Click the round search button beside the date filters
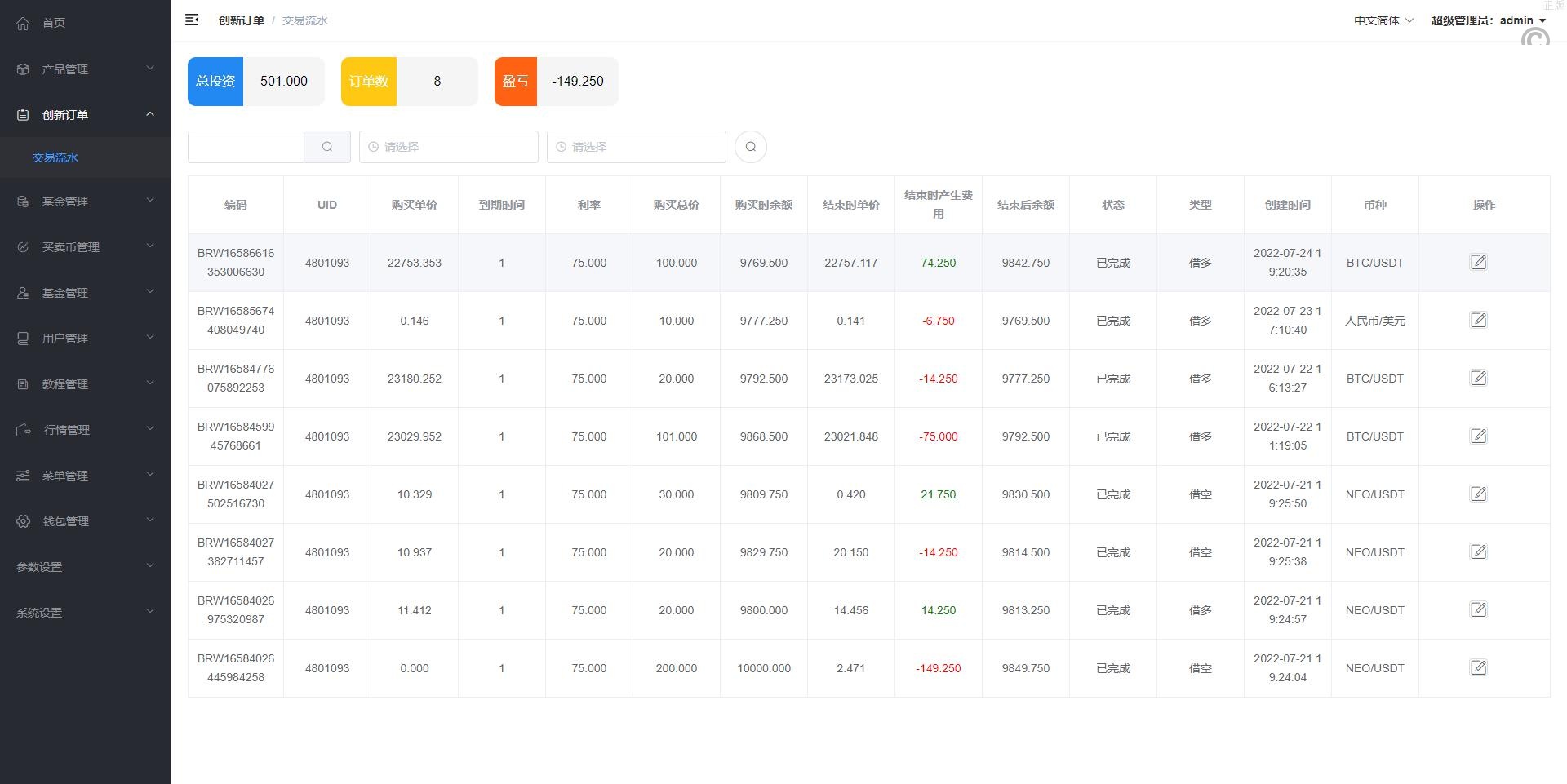 point(750,147)
